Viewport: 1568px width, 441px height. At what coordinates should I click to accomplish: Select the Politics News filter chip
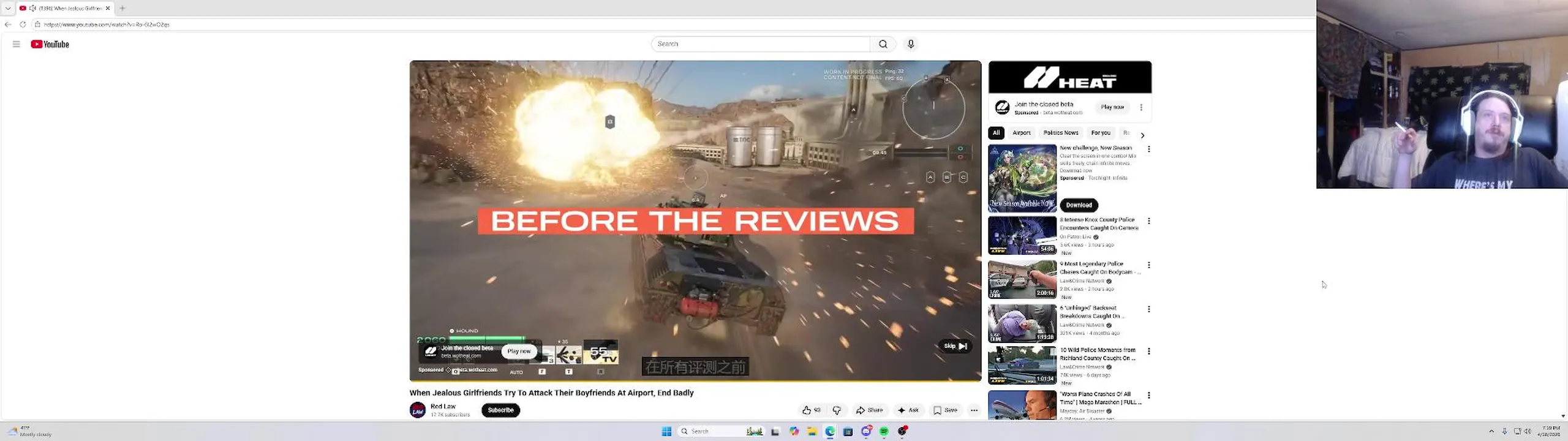1060,133
